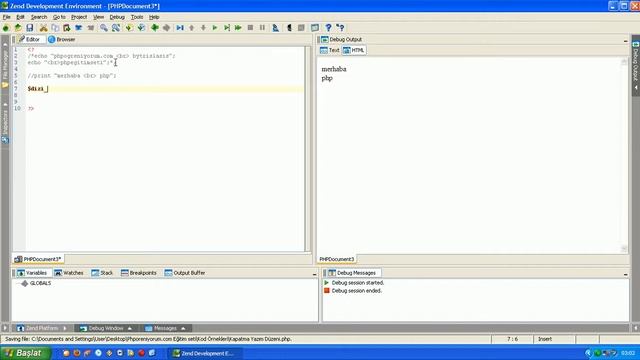This screenshot has height=360, width=640.
Task: Minimize the Debug Output panel
Action: (x=625, y=40)
